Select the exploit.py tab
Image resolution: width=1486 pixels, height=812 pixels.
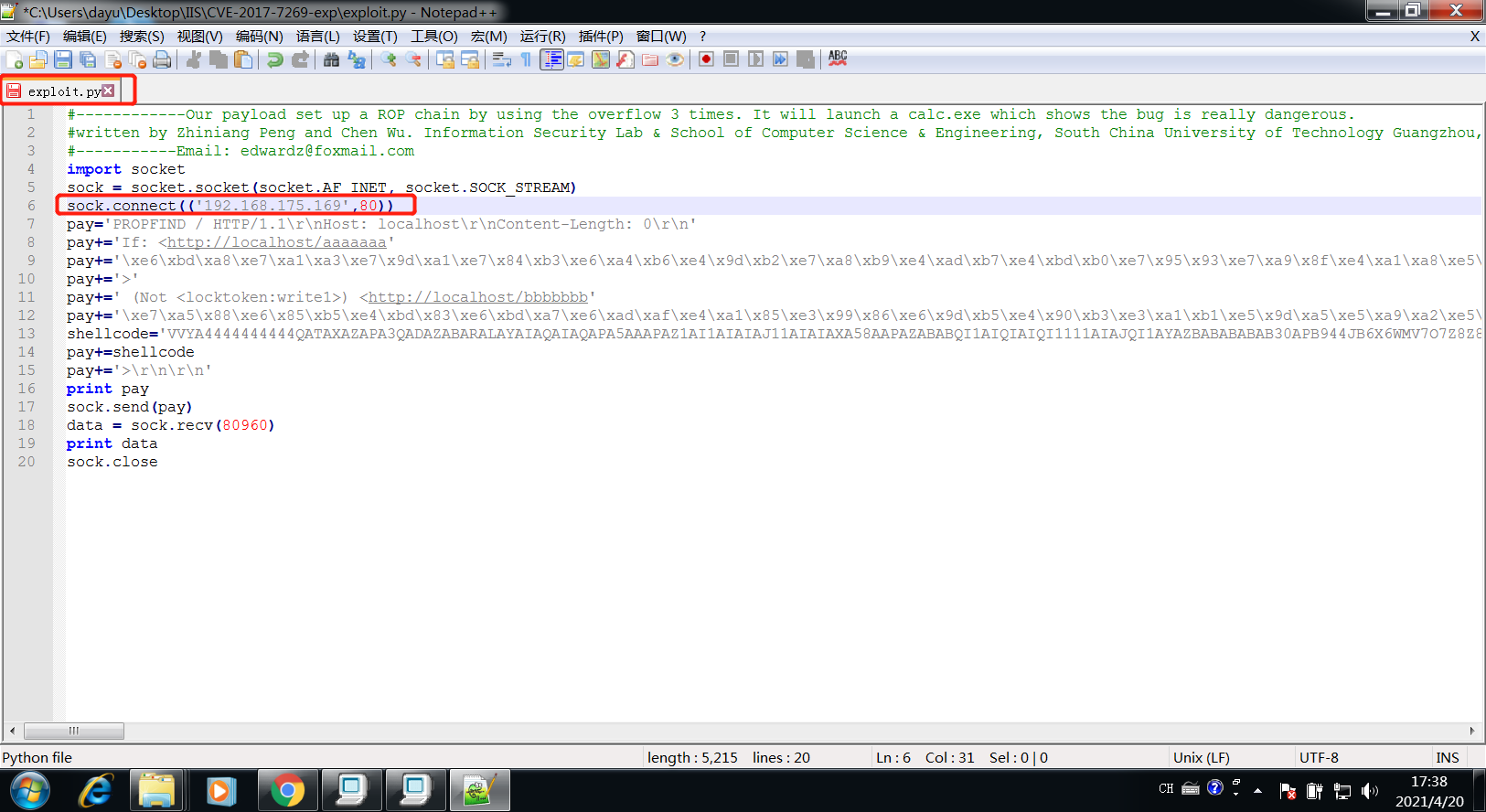click(x=62, y=91)
